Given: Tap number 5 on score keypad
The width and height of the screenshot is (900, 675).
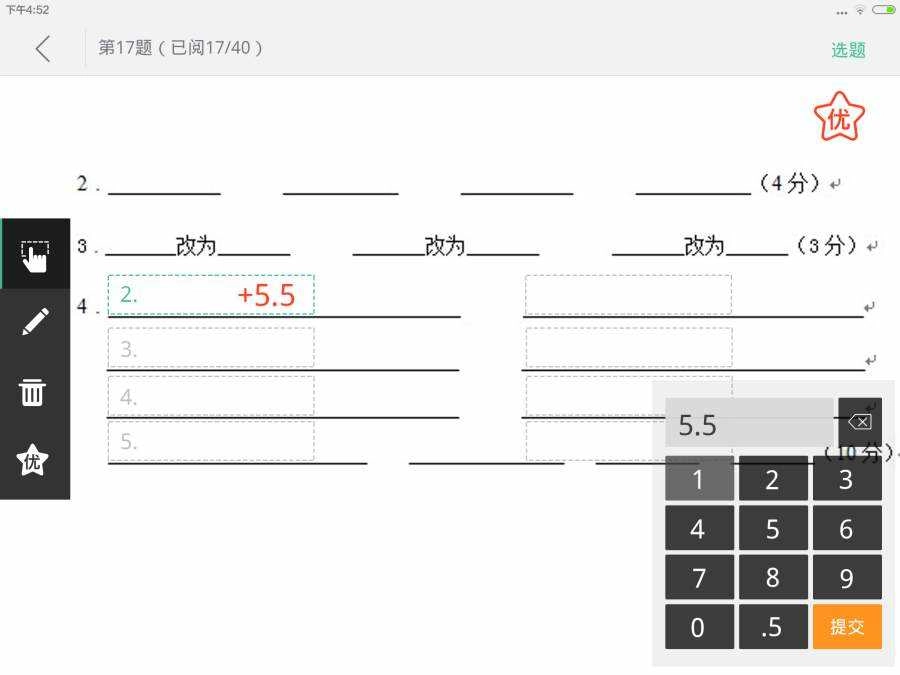Looking at the screenshot, I should pyautogui.click(x=773, y=528).
